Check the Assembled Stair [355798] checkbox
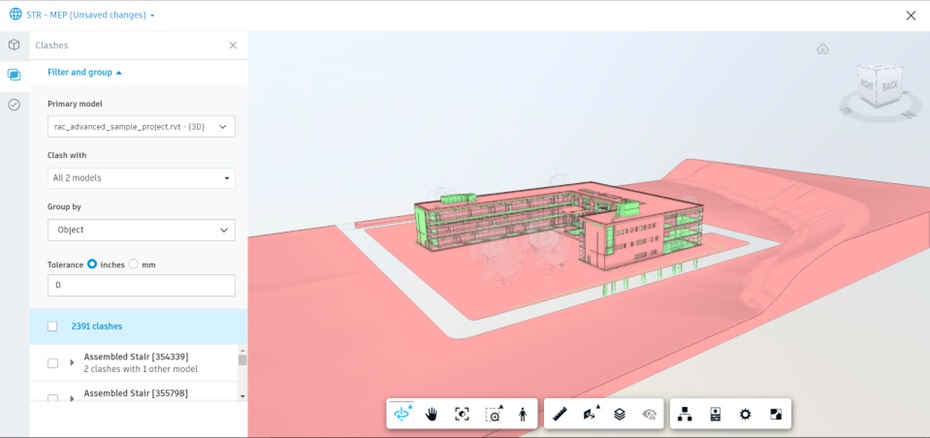The height and width of the screenshot is (438, 930). 53,398
